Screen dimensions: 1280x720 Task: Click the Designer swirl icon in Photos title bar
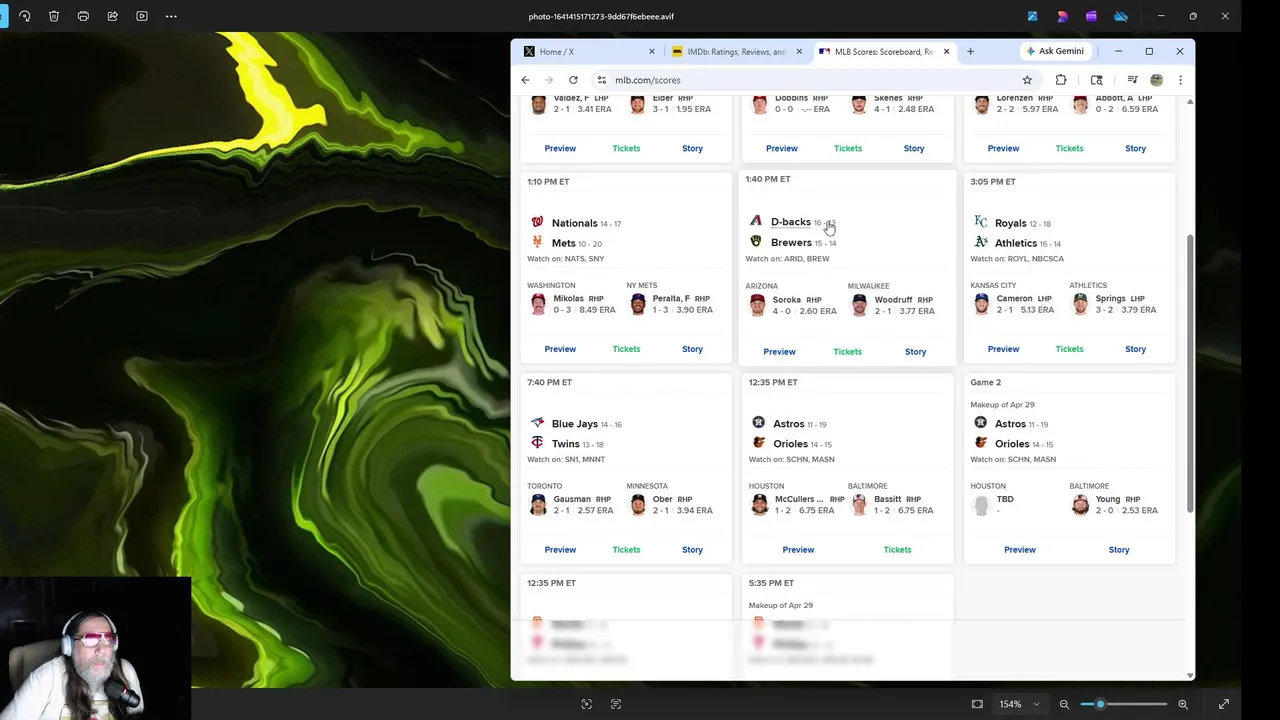[x=1062, y=16]
